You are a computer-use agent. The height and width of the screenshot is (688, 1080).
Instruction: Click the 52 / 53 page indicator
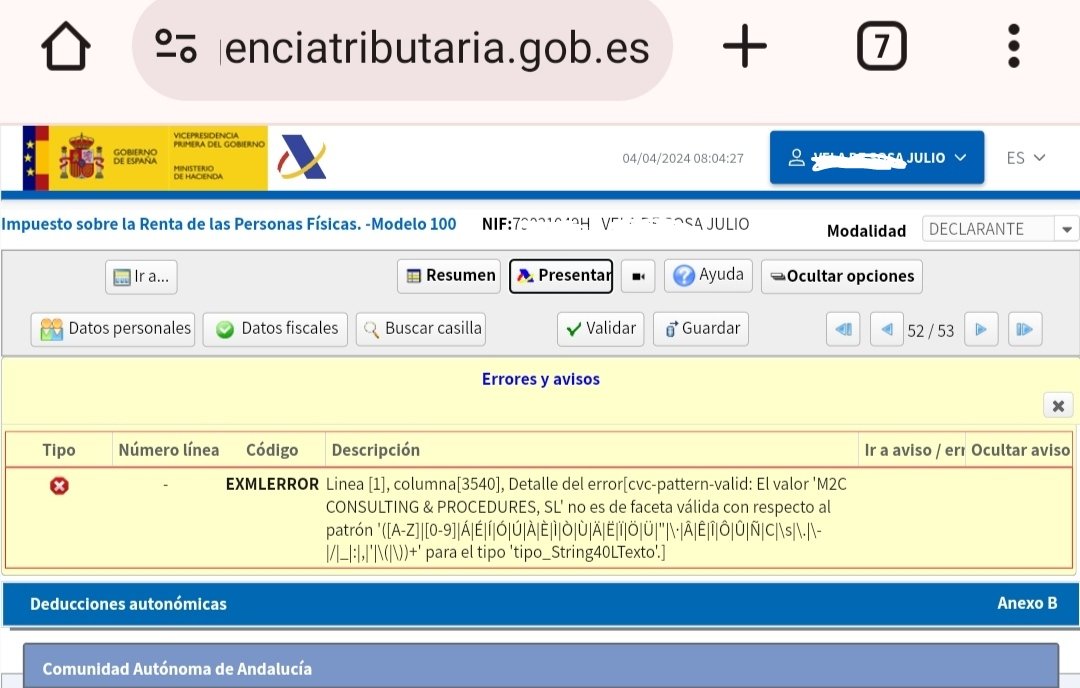click(x=931, y=331)
